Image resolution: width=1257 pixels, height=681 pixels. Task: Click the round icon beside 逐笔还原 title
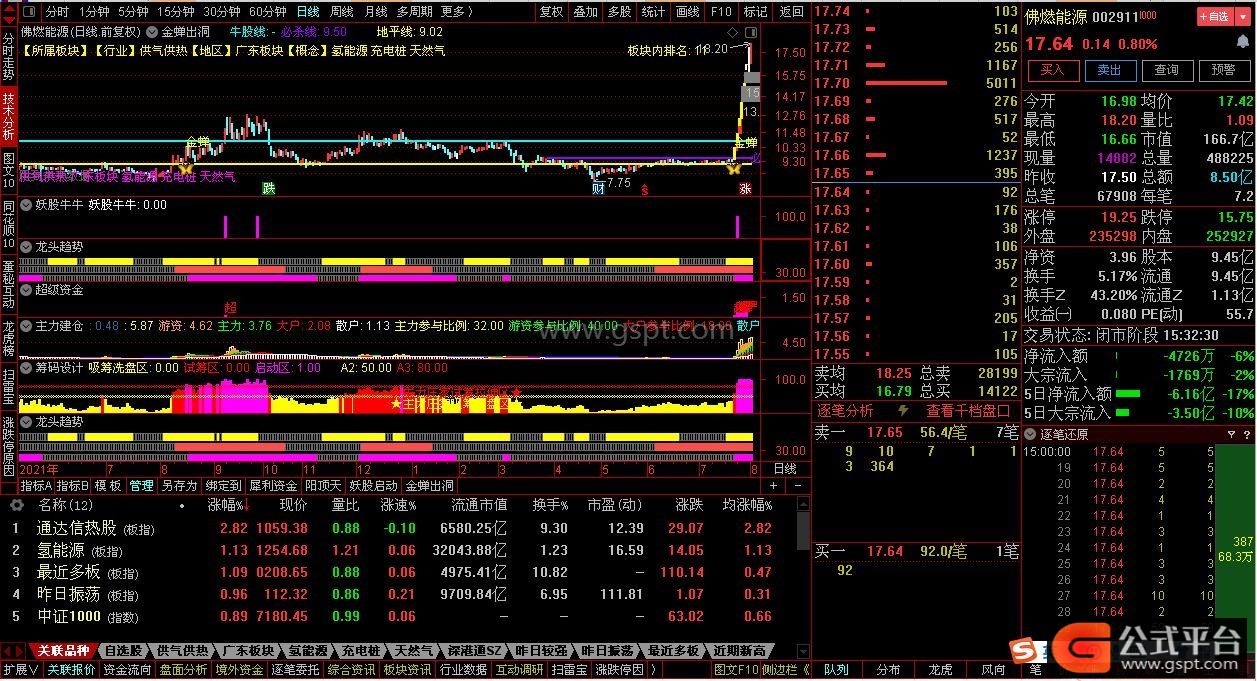pos(1031,434)
